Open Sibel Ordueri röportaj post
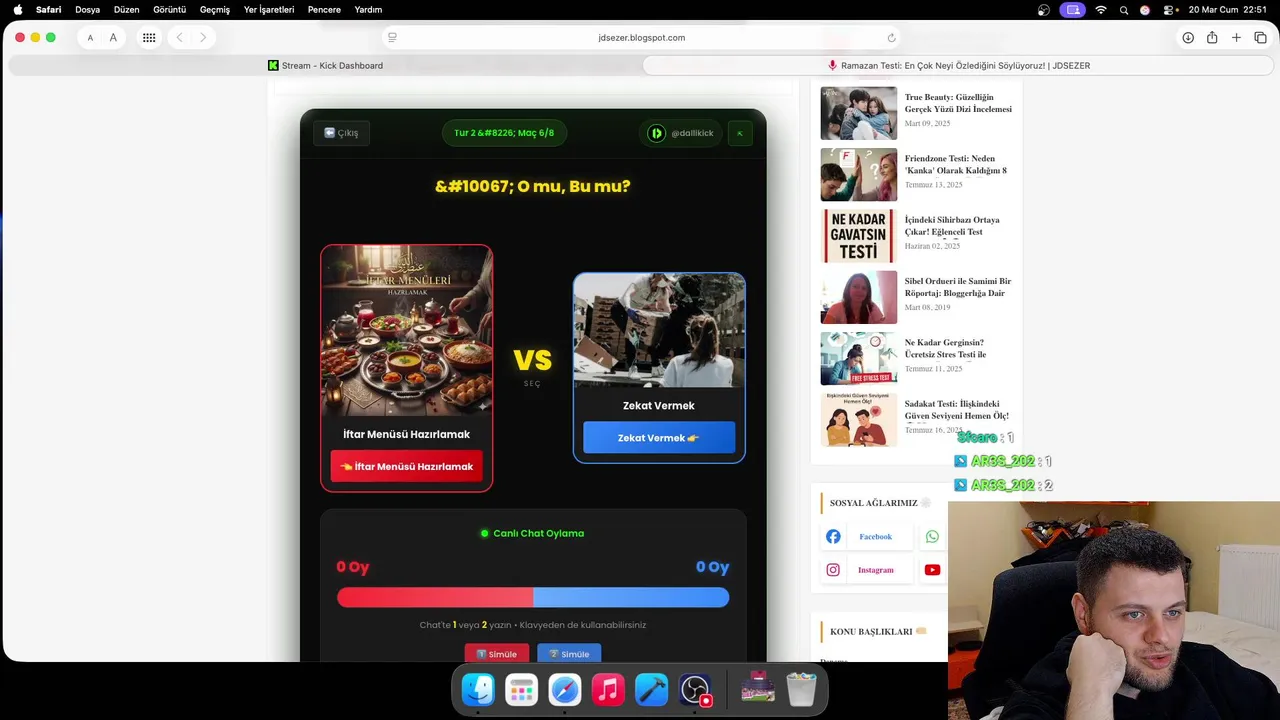The height and width of the screenshot is (720, 1280). coord(958,287)
